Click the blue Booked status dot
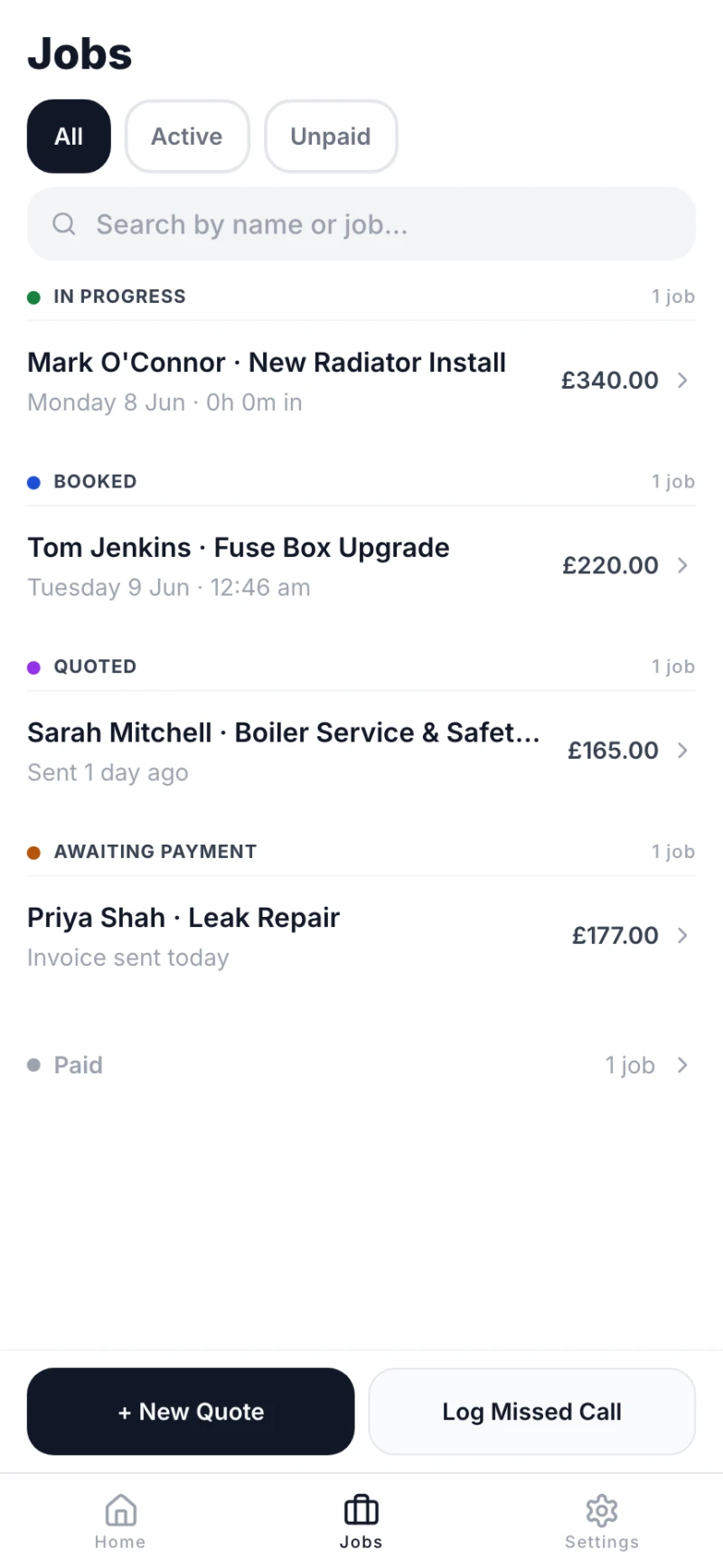Viewport: 723px width, 1568px height. [x=33, y=482]
